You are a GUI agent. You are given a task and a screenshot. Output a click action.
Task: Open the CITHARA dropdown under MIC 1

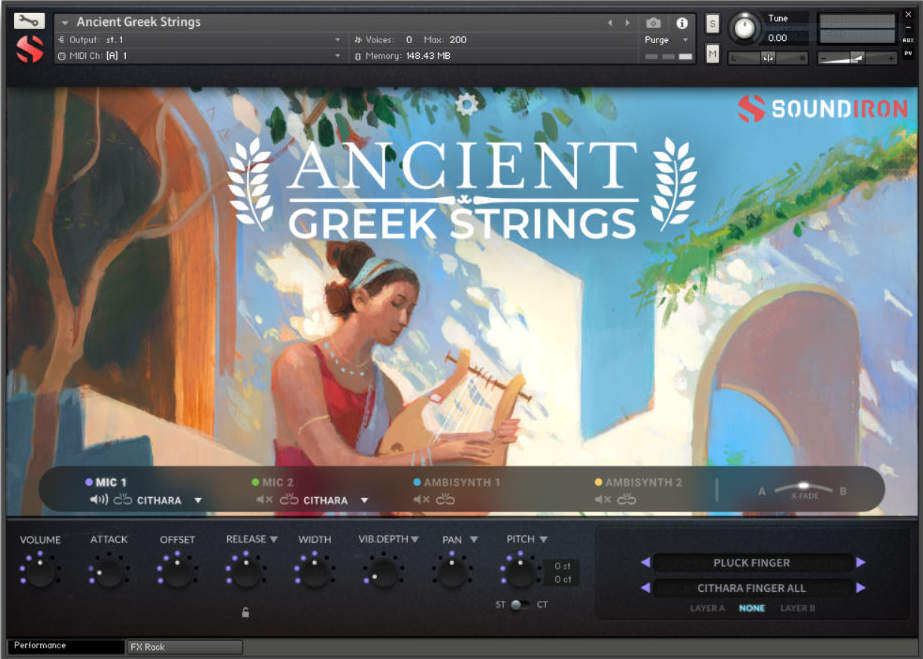click(x=173, y=500)
